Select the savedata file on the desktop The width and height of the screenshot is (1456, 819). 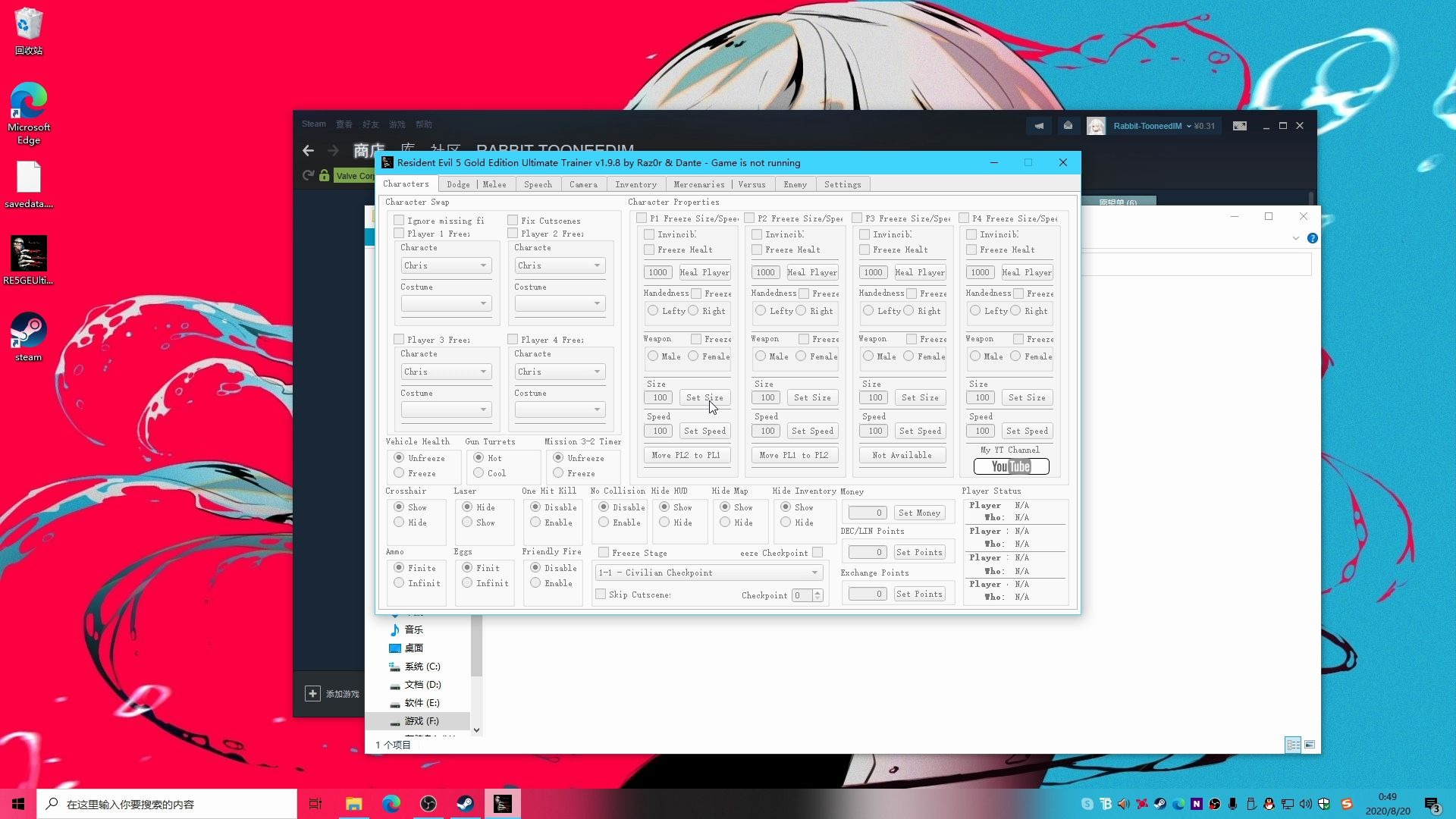click(x=29, y=184)
